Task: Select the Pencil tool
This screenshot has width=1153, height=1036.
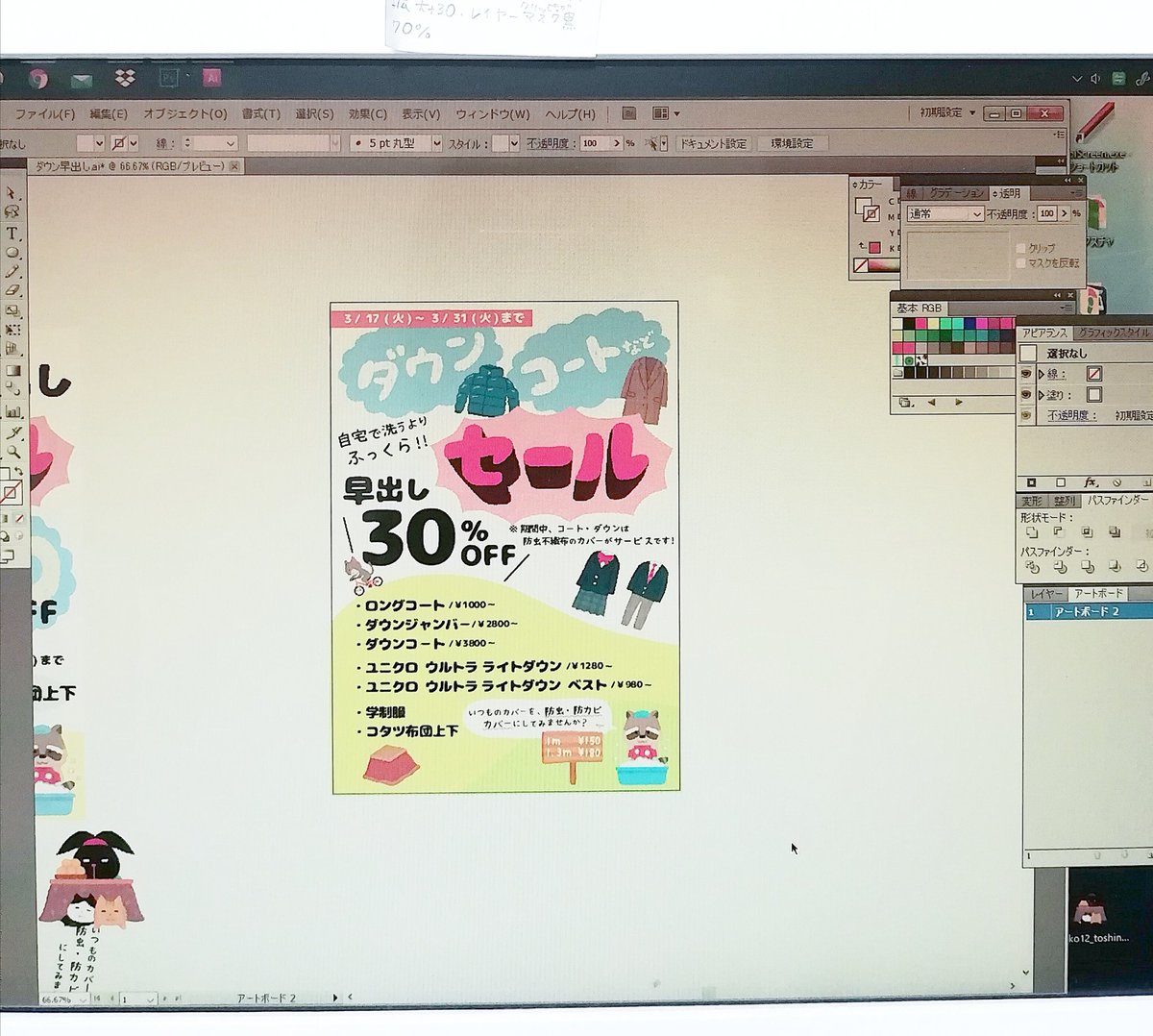Action: 12,271
